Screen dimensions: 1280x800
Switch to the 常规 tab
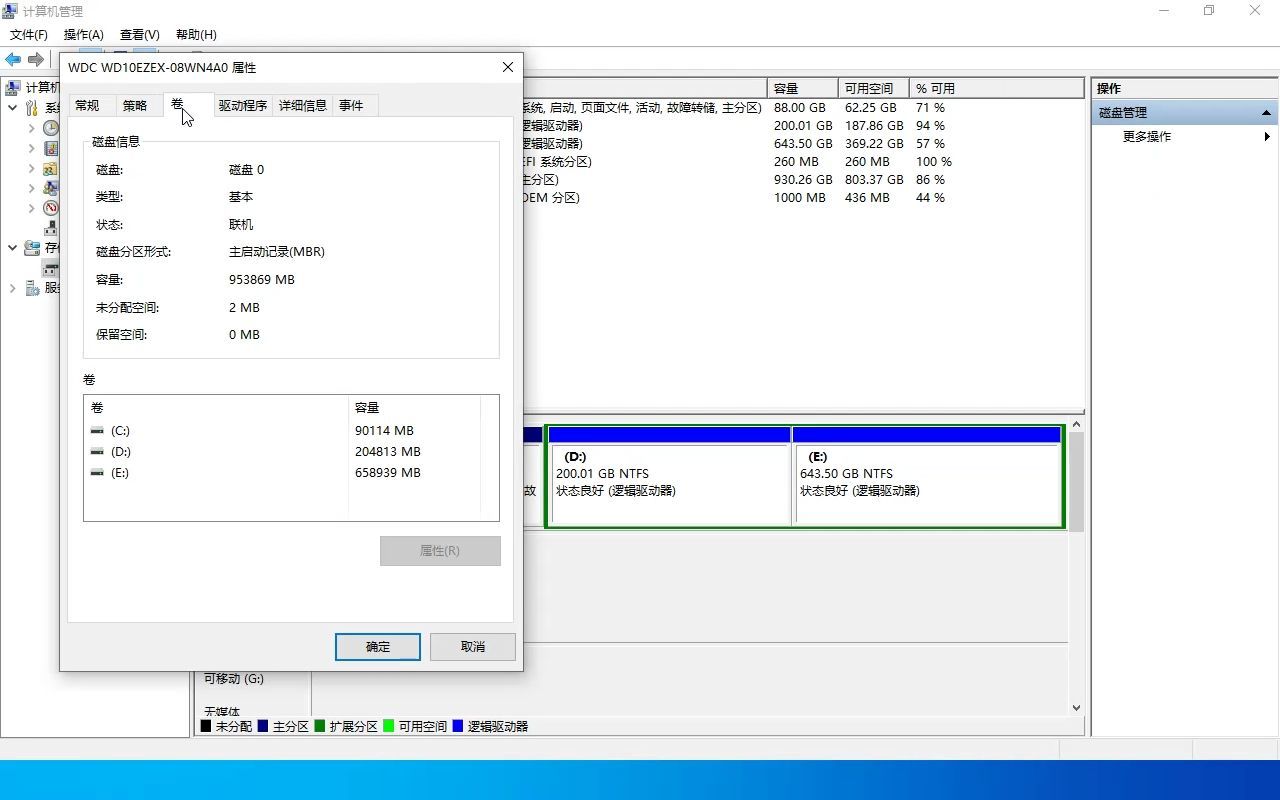(87, 106)
